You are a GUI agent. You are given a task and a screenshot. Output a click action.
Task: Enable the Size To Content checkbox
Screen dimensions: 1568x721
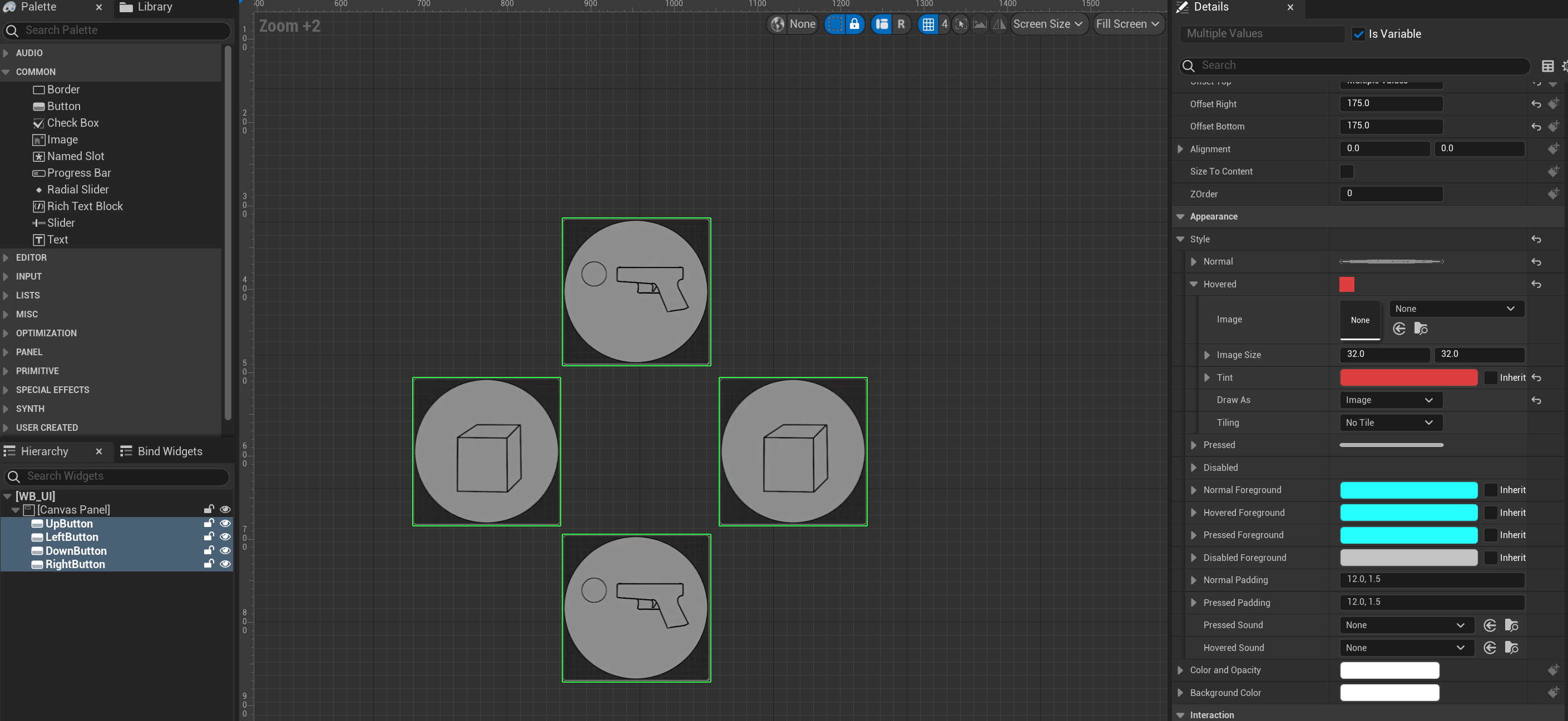(1347, 172)
